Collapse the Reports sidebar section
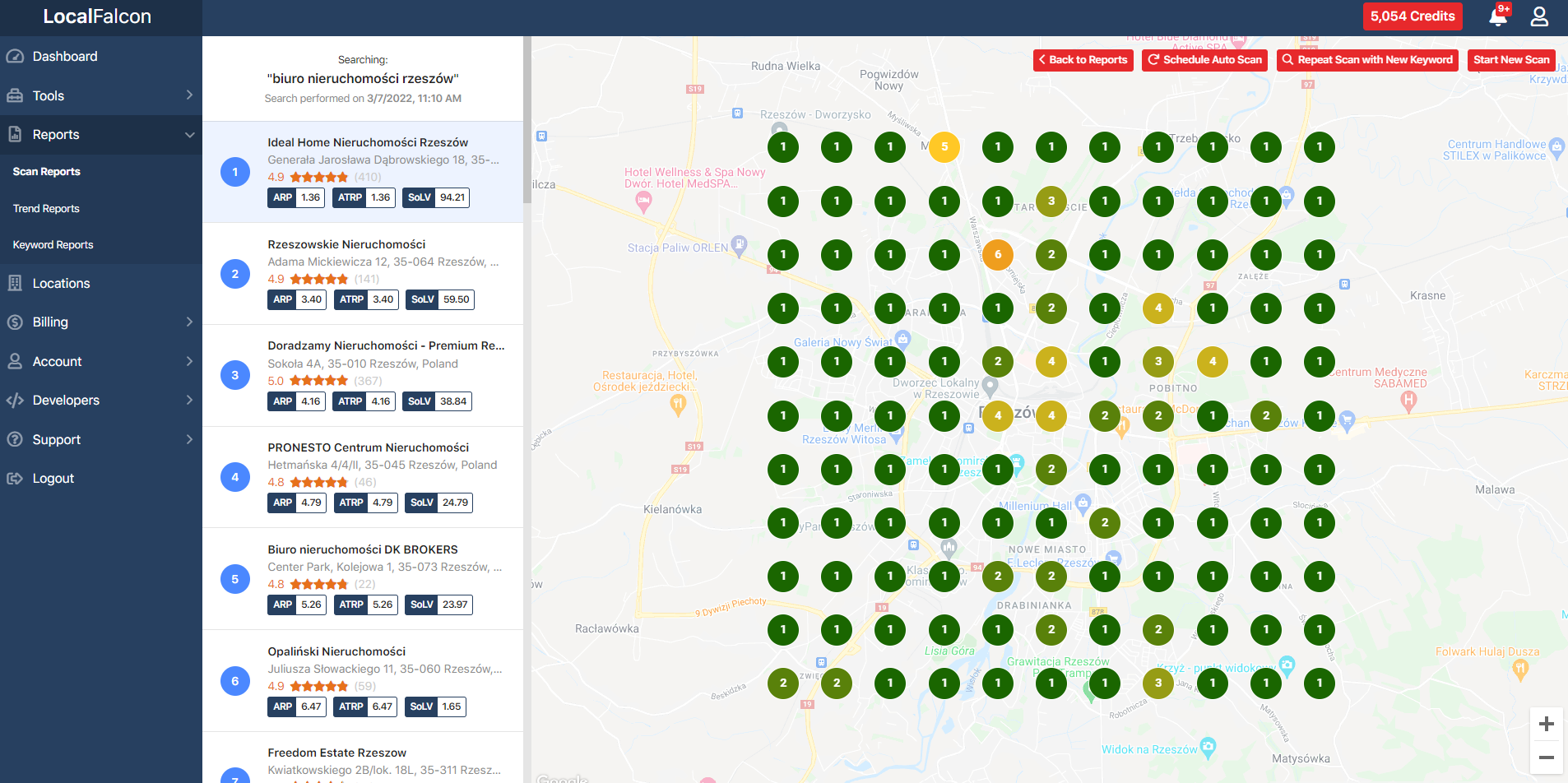This screenshot has width=1568, height=783. pyautogui.click(x=189, y=135)
